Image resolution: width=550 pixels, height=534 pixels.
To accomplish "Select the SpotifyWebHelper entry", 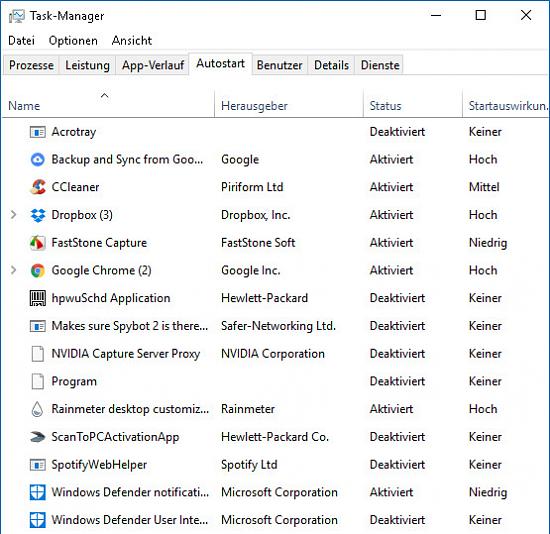I will coord(99,465).
